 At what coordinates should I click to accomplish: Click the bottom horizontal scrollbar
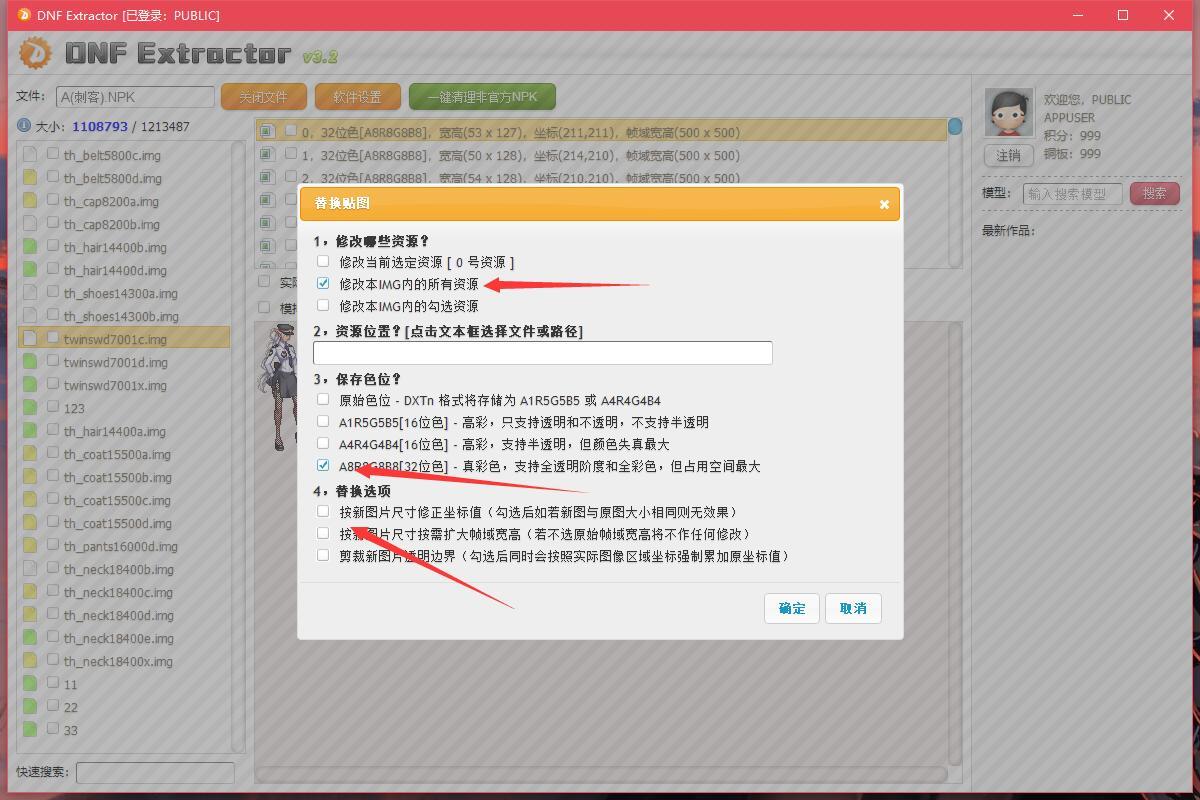(601, 774)
